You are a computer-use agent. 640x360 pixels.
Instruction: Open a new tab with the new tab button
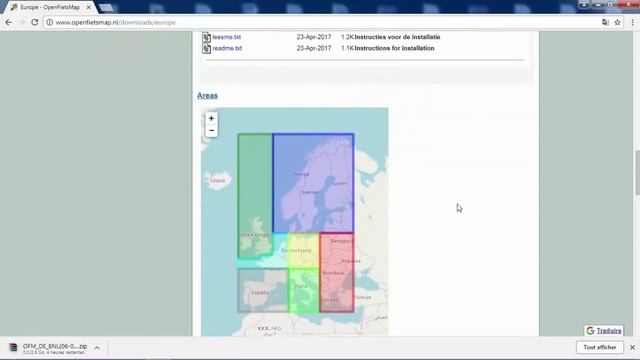point(107,8)
